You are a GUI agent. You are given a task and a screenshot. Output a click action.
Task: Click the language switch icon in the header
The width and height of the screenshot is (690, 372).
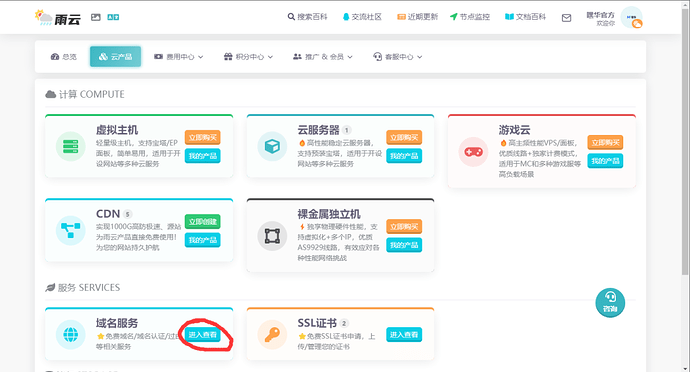[x=113, y=17]
